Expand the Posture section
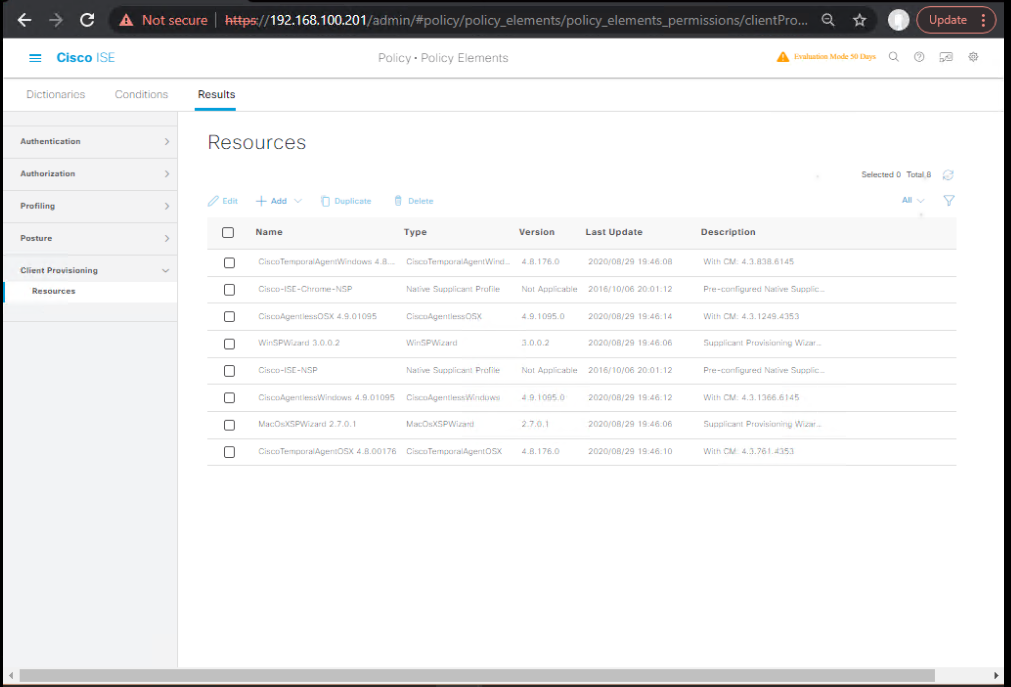This screenshot has height=687, width=1011. (x=90, y=238)
